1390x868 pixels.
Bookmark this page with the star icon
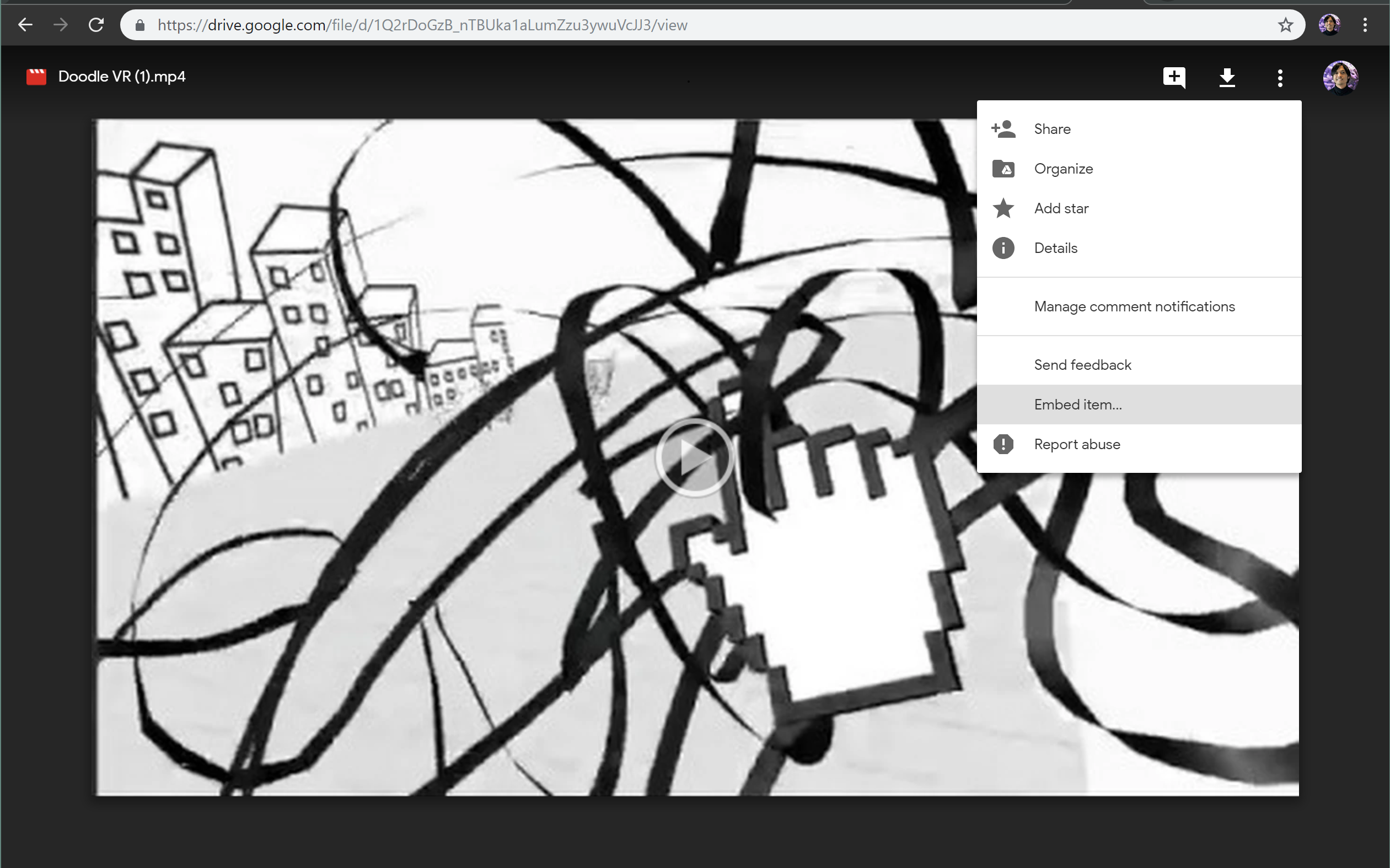[1285, 25]
